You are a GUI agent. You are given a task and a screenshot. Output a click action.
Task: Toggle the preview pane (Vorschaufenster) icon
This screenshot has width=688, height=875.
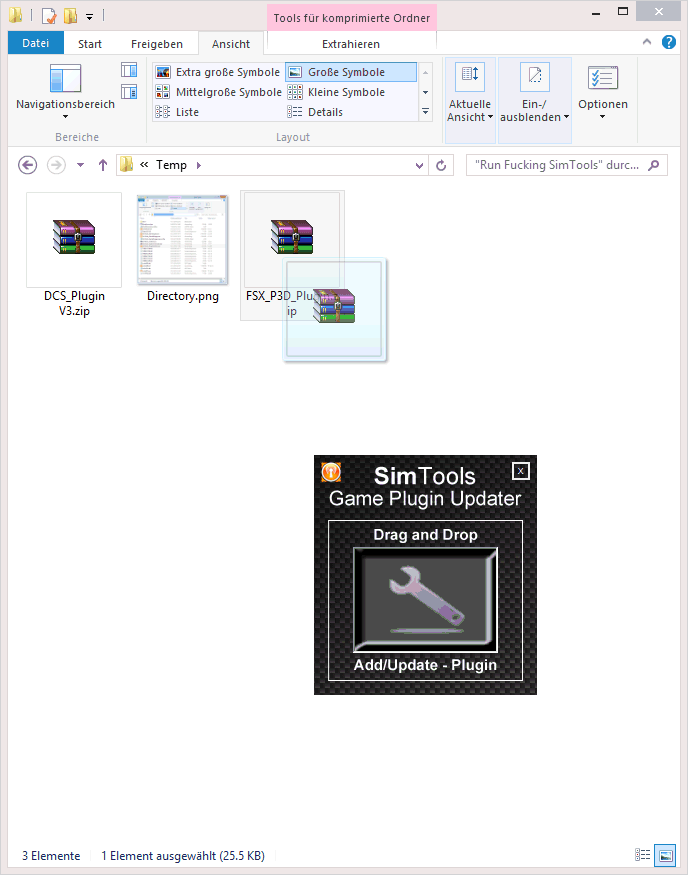129,70
